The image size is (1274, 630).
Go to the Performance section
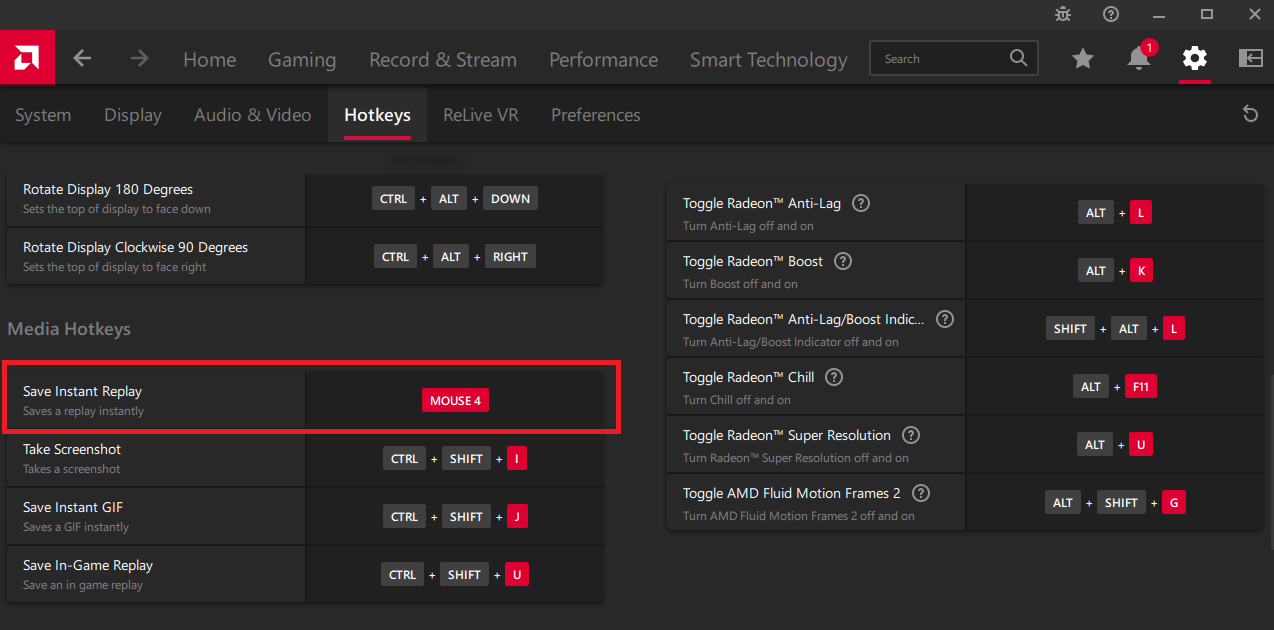[x=603, y=60]
